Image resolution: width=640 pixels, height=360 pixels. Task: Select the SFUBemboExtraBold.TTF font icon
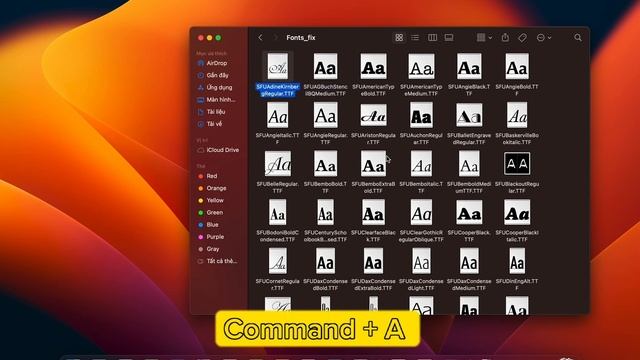pyautogui.click(x=373, y=164)
